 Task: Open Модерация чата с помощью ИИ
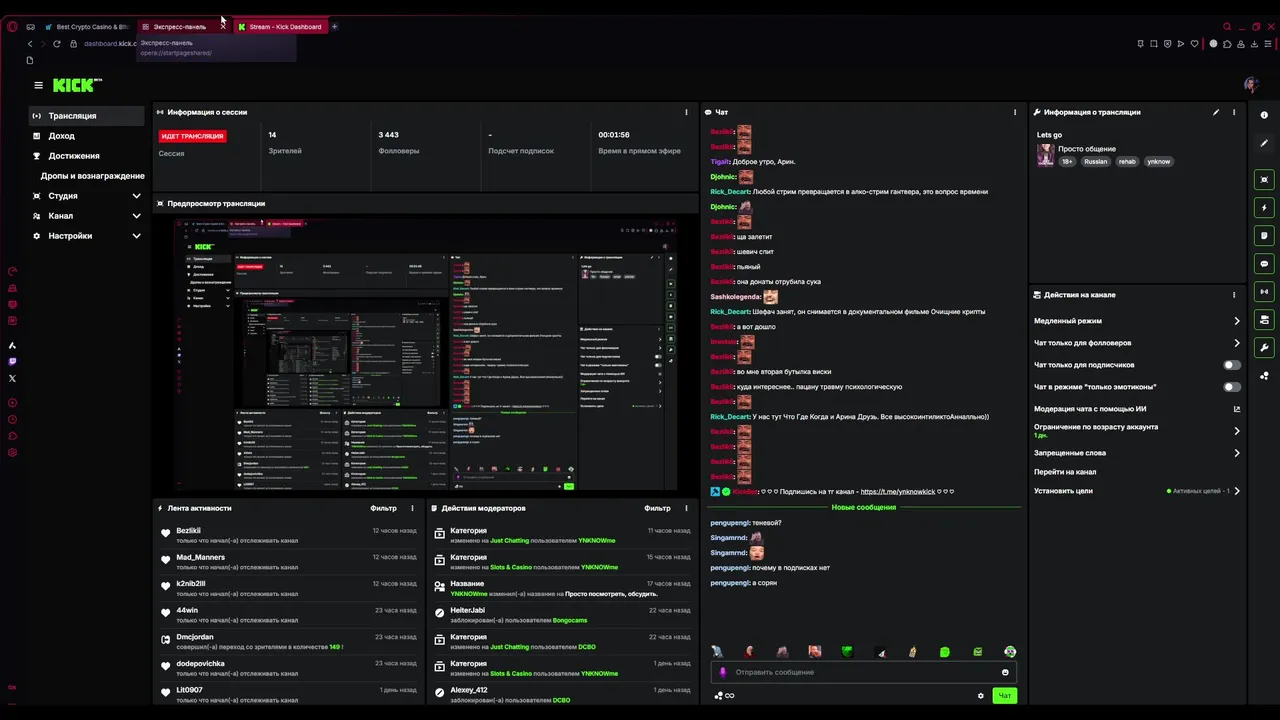tap(1137, 409)
